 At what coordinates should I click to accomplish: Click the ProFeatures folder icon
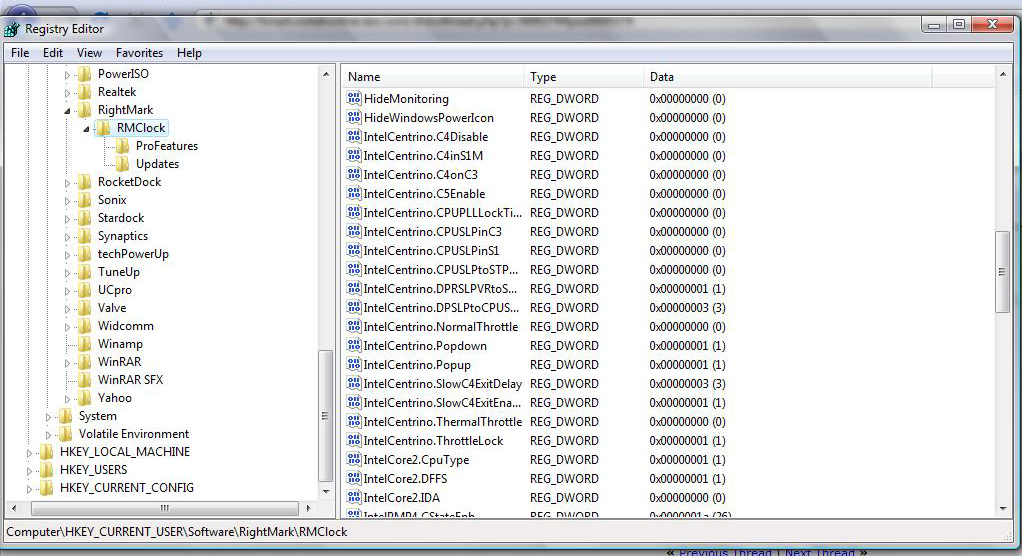pos(123,145)
